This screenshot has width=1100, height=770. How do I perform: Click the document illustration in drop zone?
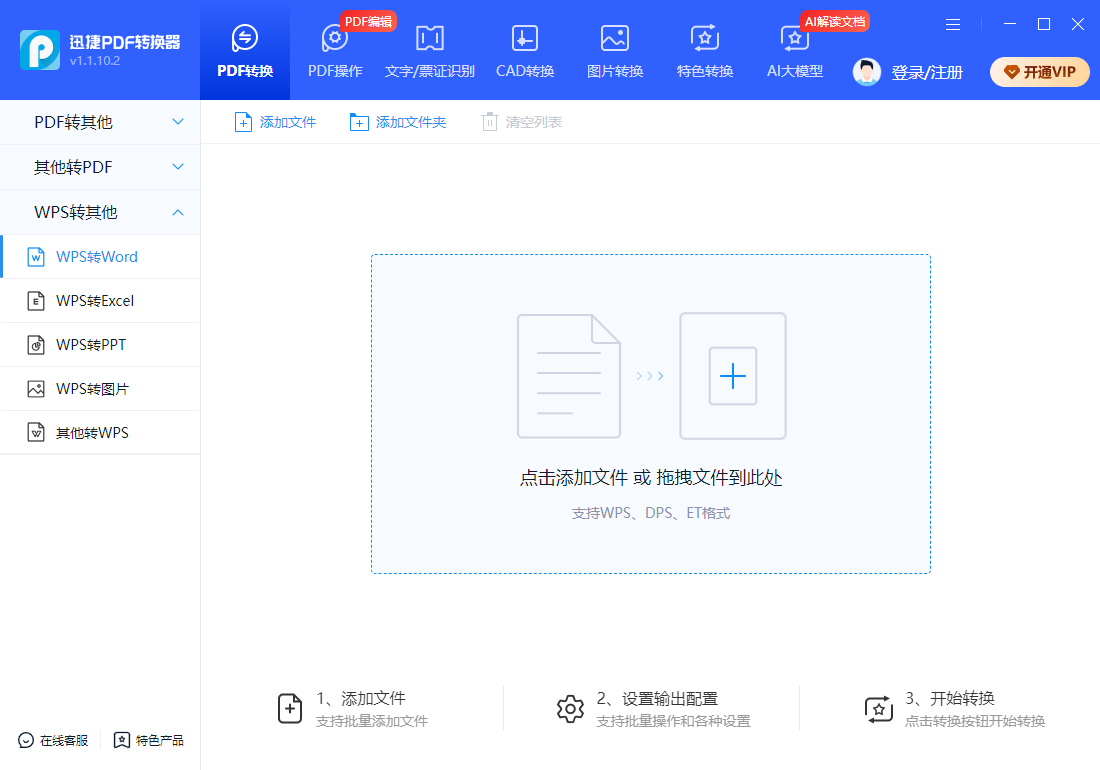569,376
